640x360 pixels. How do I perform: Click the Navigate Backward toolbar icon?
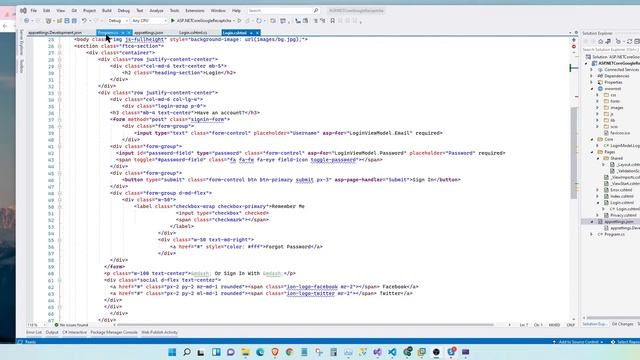27,20
